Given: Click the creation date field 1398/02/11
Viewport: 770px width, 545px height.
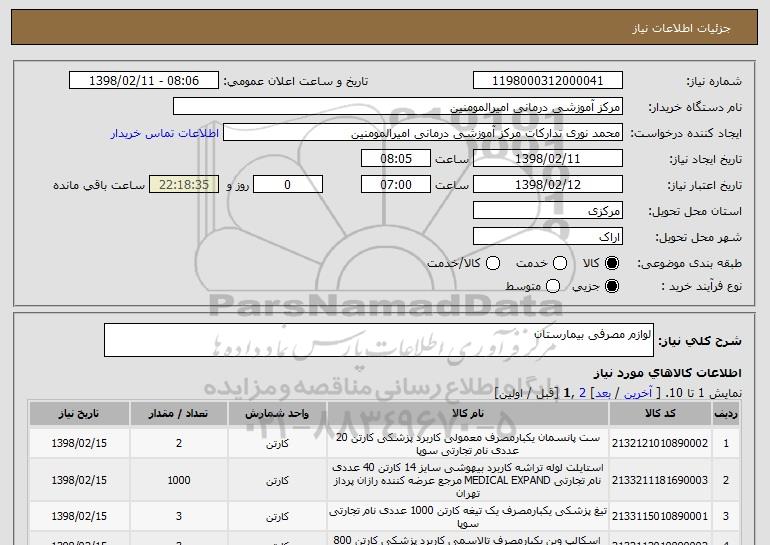Looking at the screenshot, I should coord(548,159).
